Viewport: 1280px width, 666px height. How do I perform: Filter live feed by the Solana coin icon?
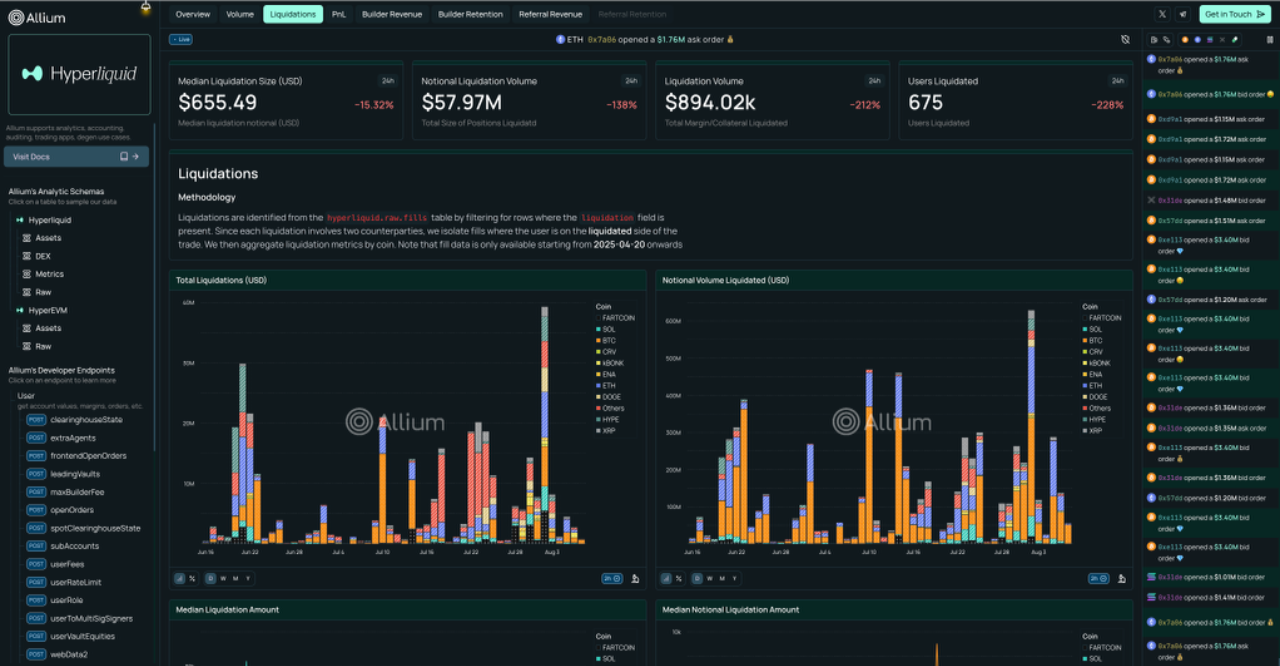point(1210,40)
